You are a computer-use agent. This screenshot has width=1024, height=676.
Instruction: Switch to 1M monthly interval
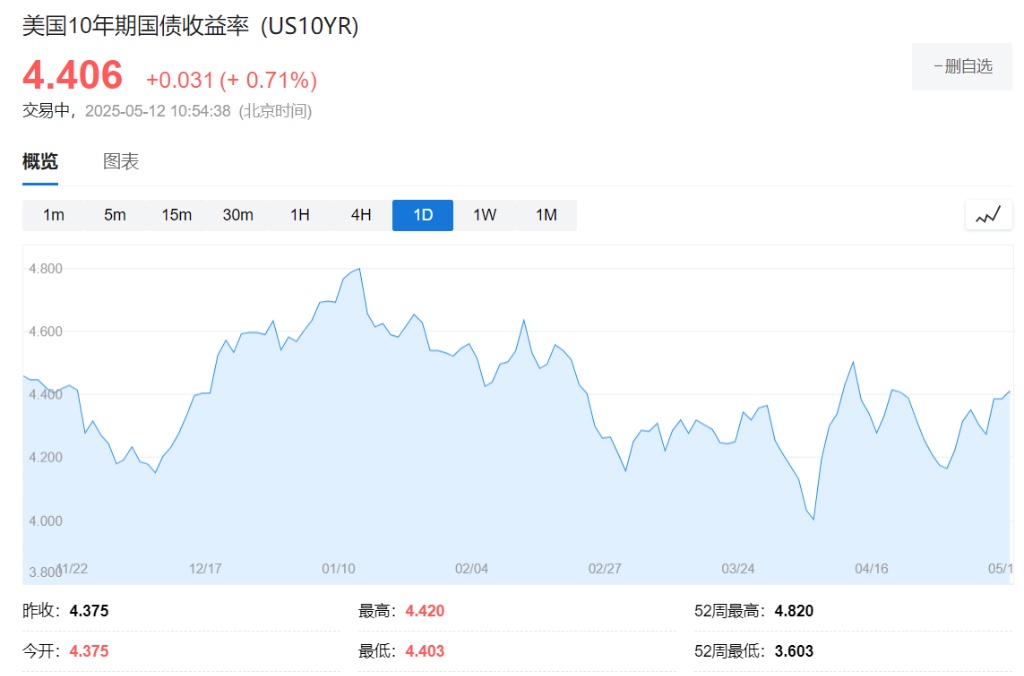pos(546,215)
